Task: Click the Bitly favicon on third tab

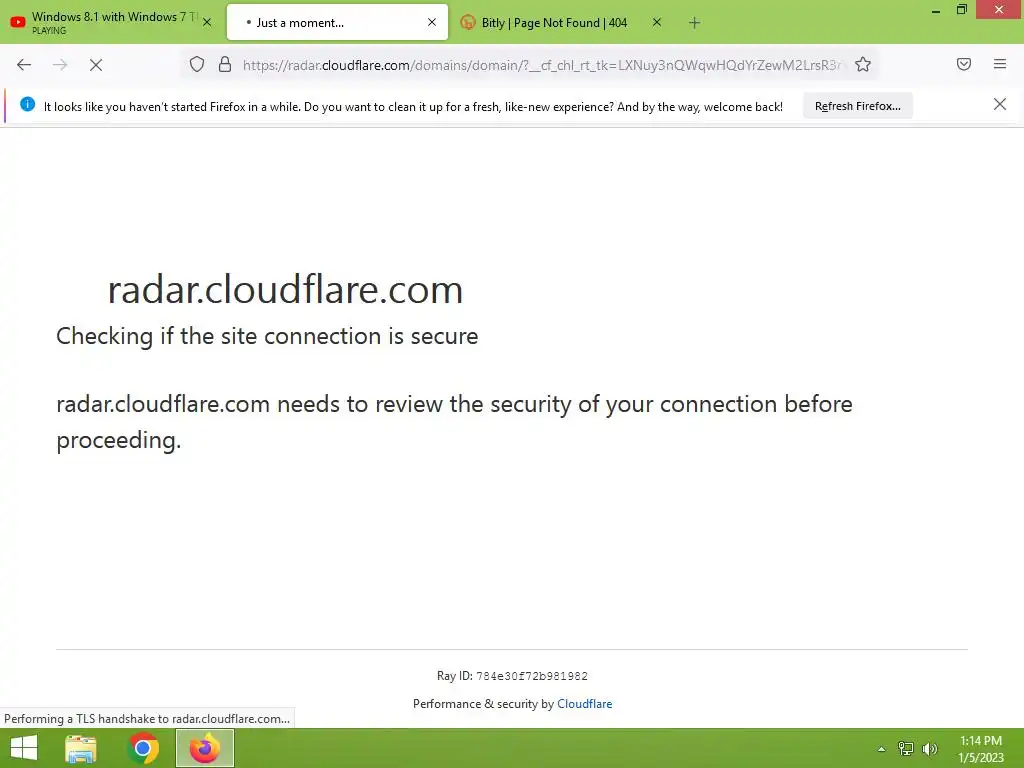Action: click(468, 22)
